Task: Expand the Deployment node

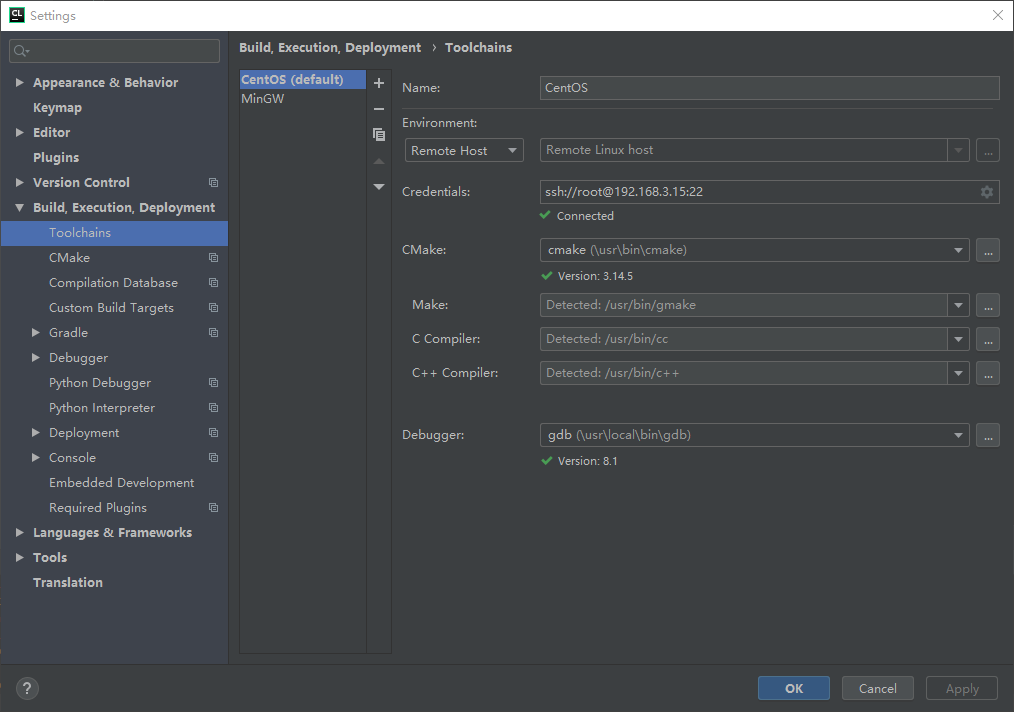Action: pyautogui.click(x=36, y=433)
